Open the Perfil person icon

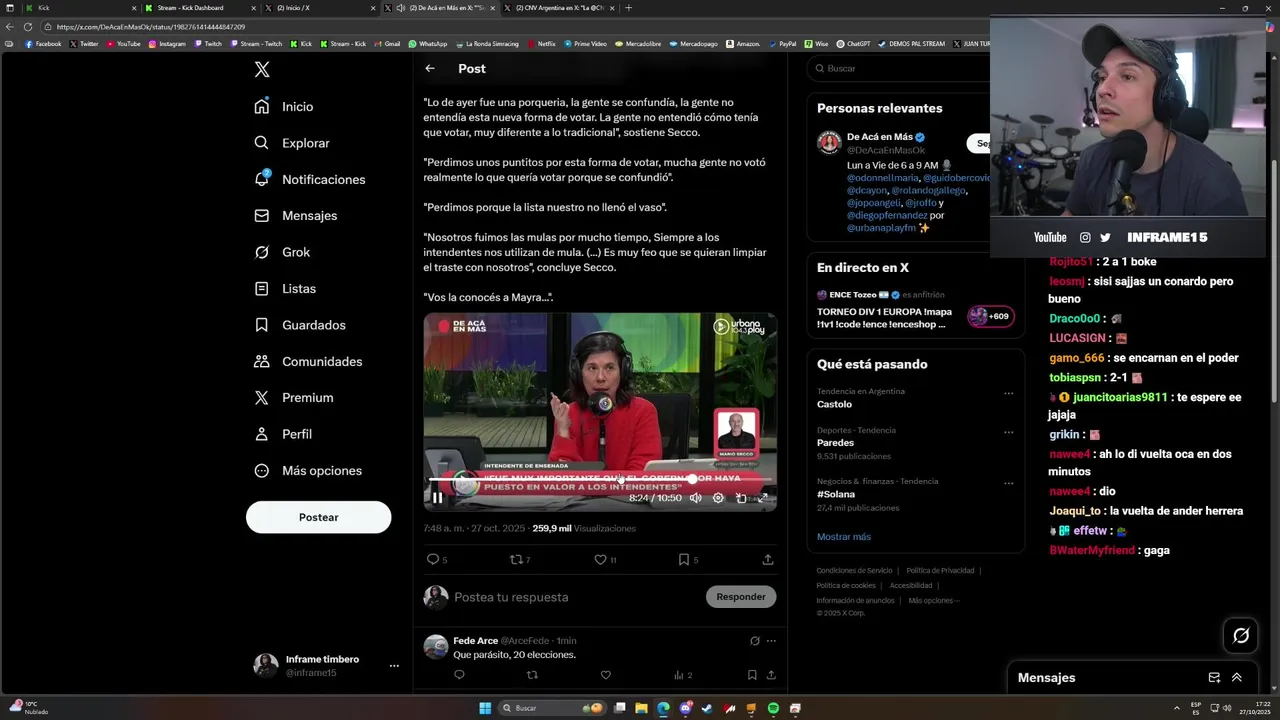tap(262, 434)
